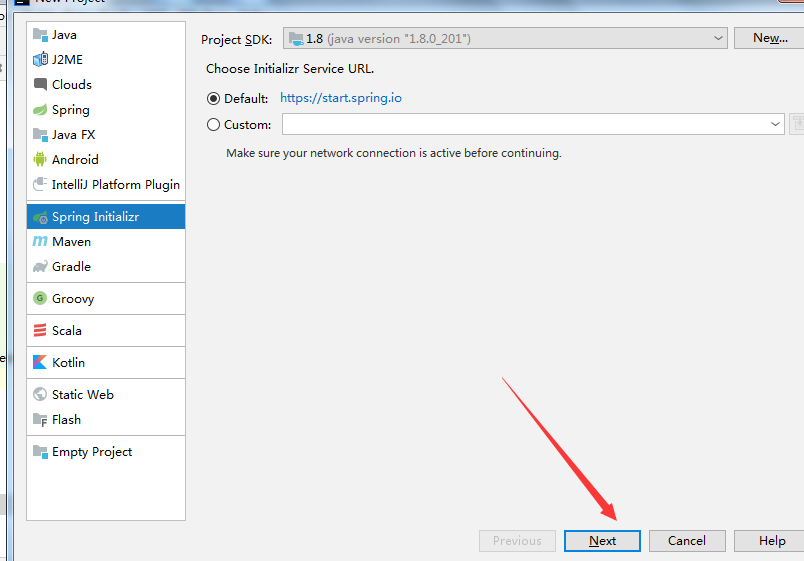Choose the Spring project type
Viewport: 804px width, 561px height.
106,110
